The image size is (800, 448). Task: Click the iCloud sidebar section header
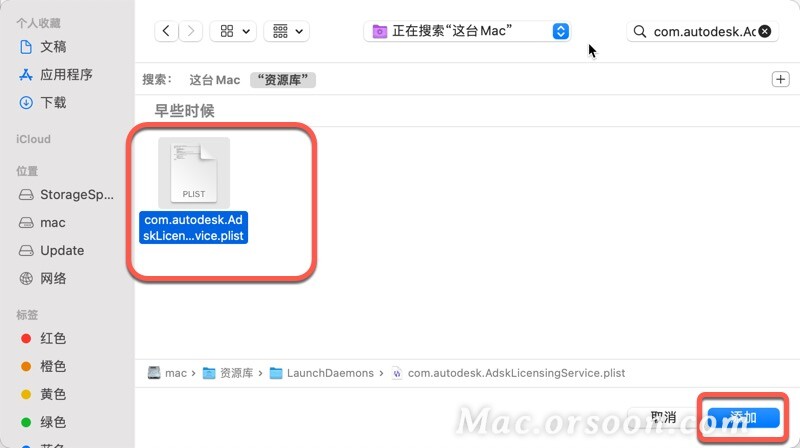click(x=33, y=139)
